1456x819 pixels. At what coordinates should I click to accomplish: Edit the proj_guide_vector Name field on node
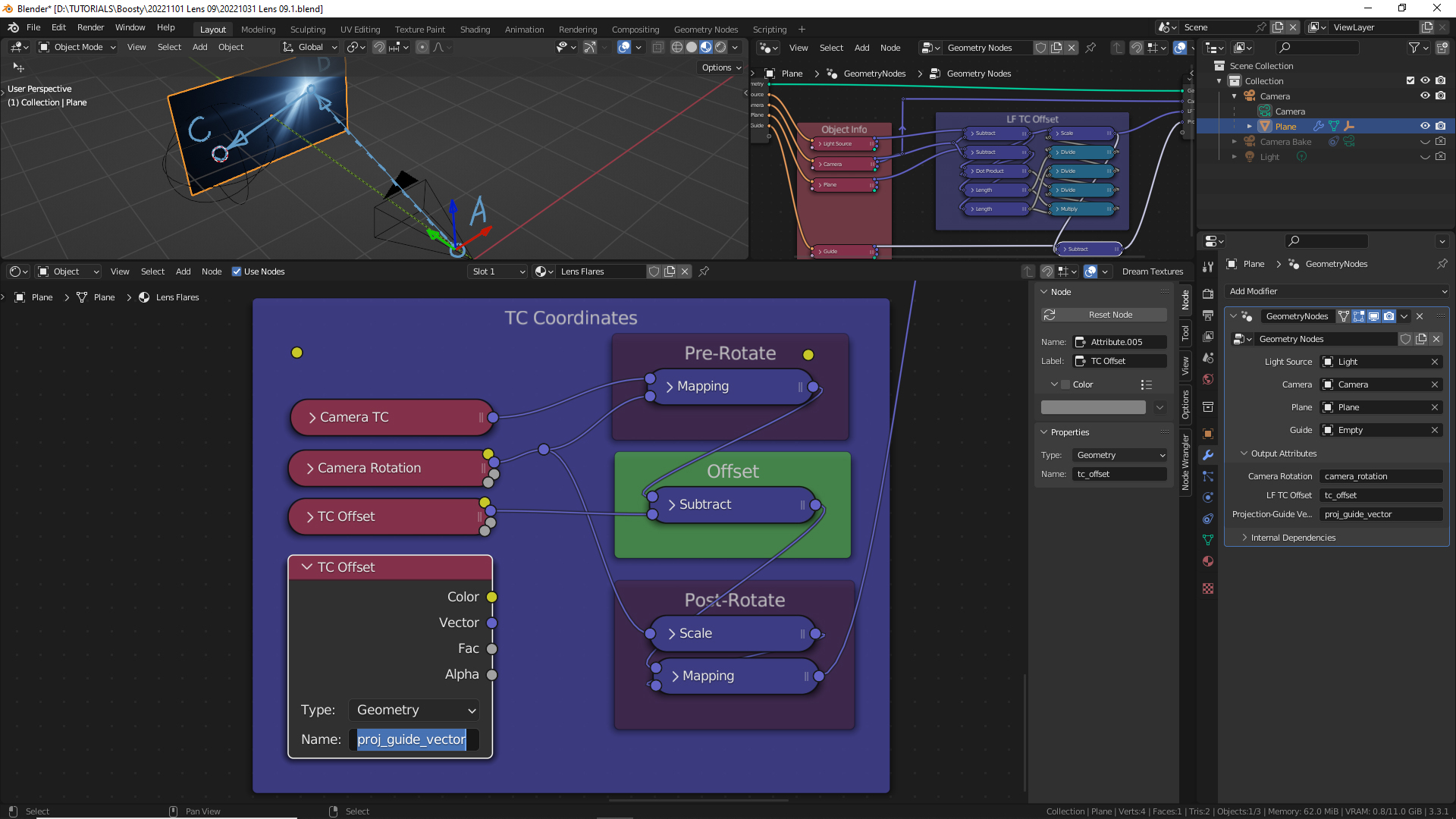click(x=414, y=739)
